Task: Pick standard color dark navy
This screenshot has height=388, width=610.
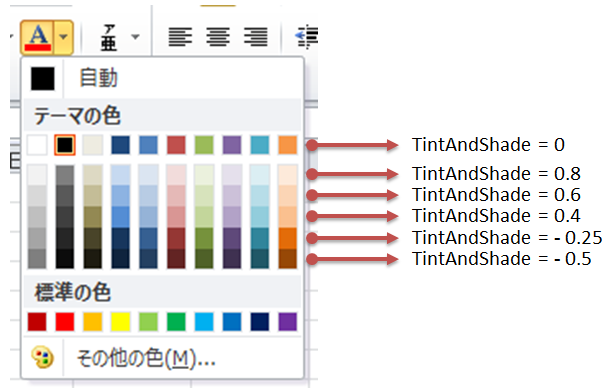Action: pyautogui.click(x=260, y=322)
